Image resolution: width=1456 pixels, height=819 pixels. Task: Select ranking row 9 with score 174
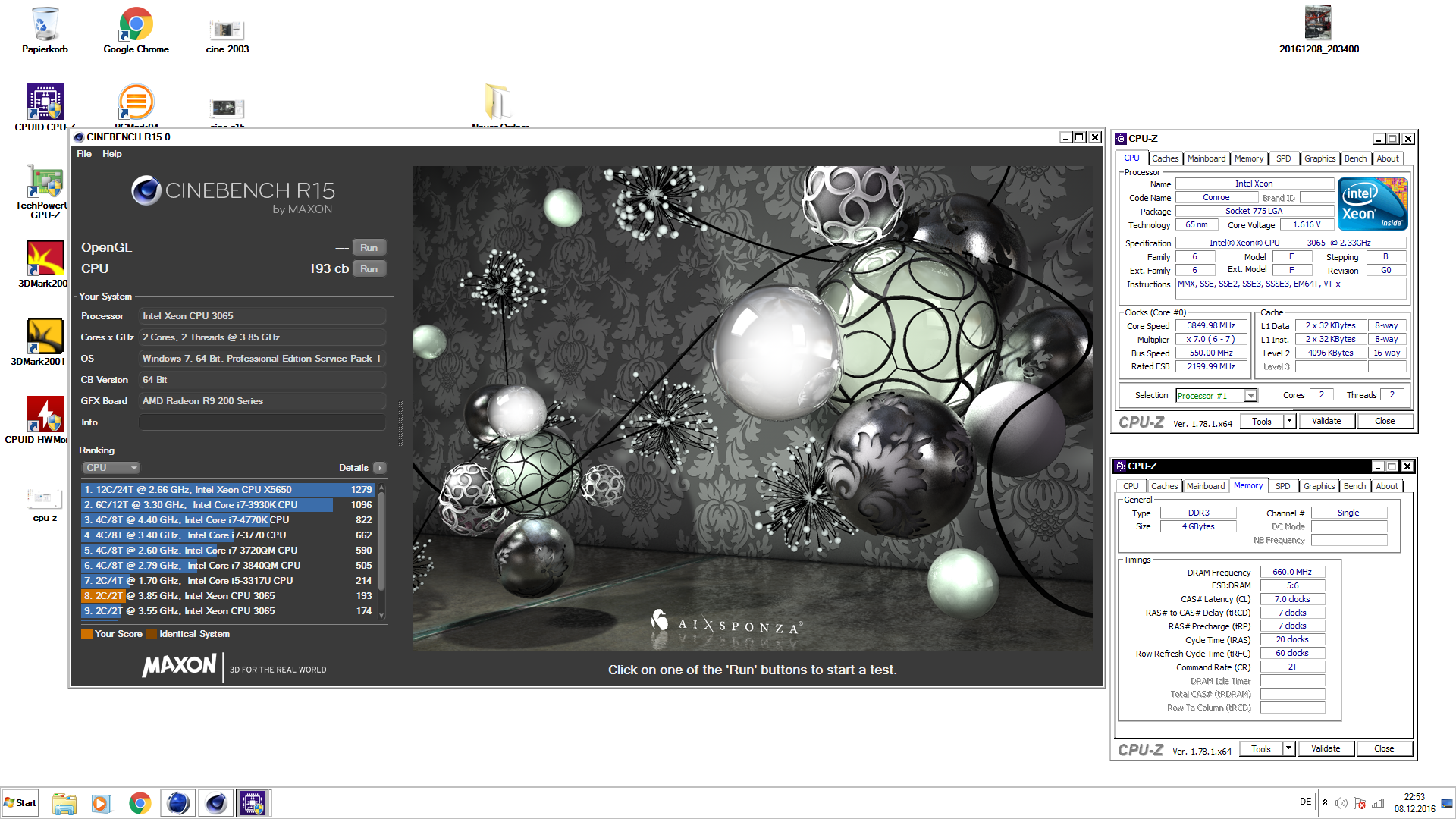click(228, 611)
